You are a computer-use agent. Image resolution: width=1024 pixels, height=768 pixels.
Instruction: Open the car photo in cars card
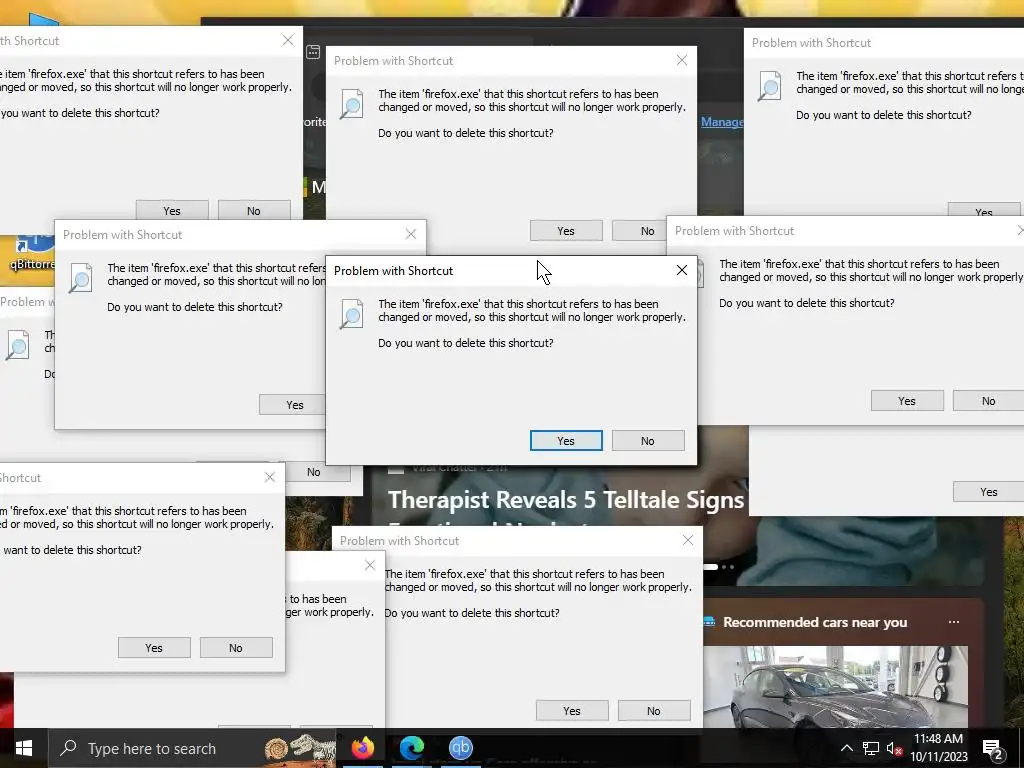click(x=835, y=687)
